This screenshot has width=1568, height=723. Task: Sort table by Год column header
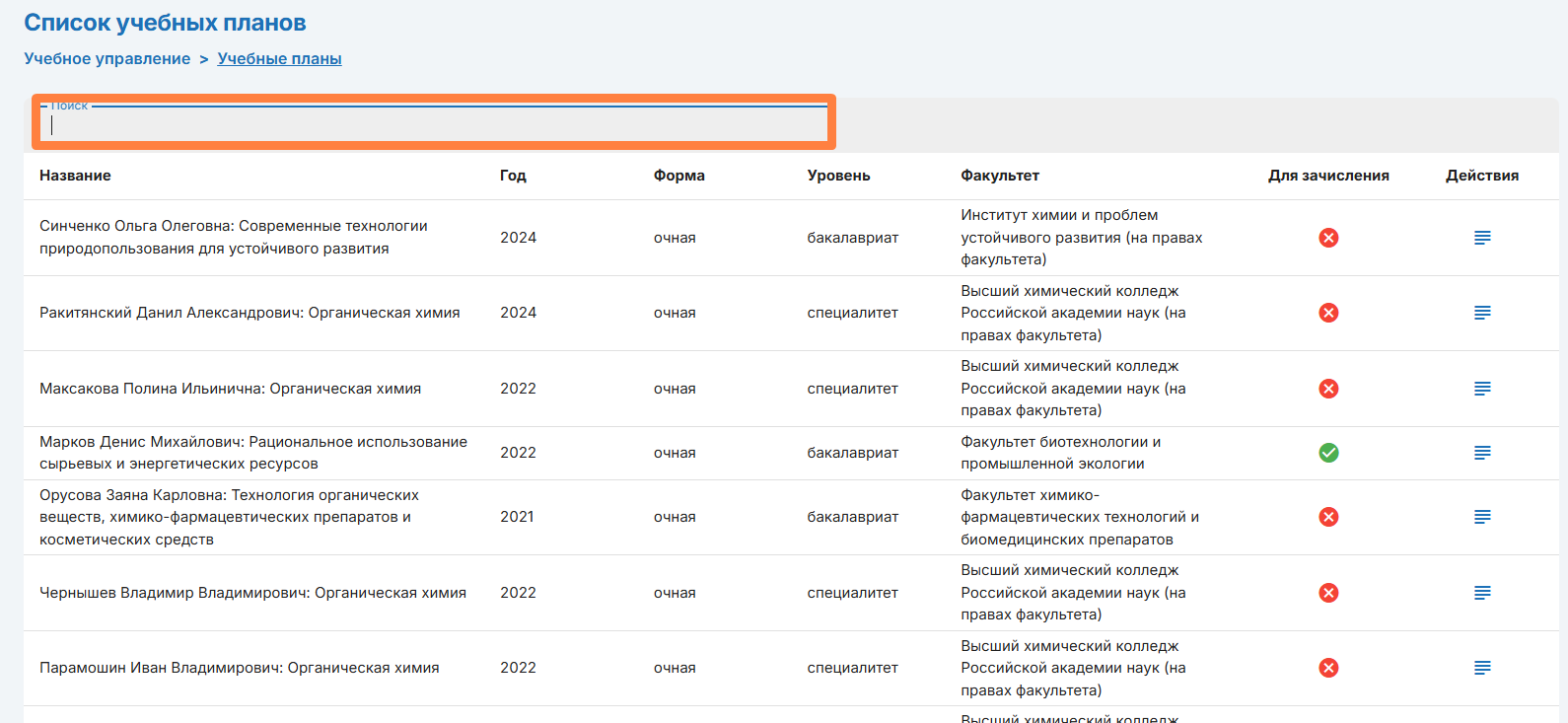(x=513, y=176)
